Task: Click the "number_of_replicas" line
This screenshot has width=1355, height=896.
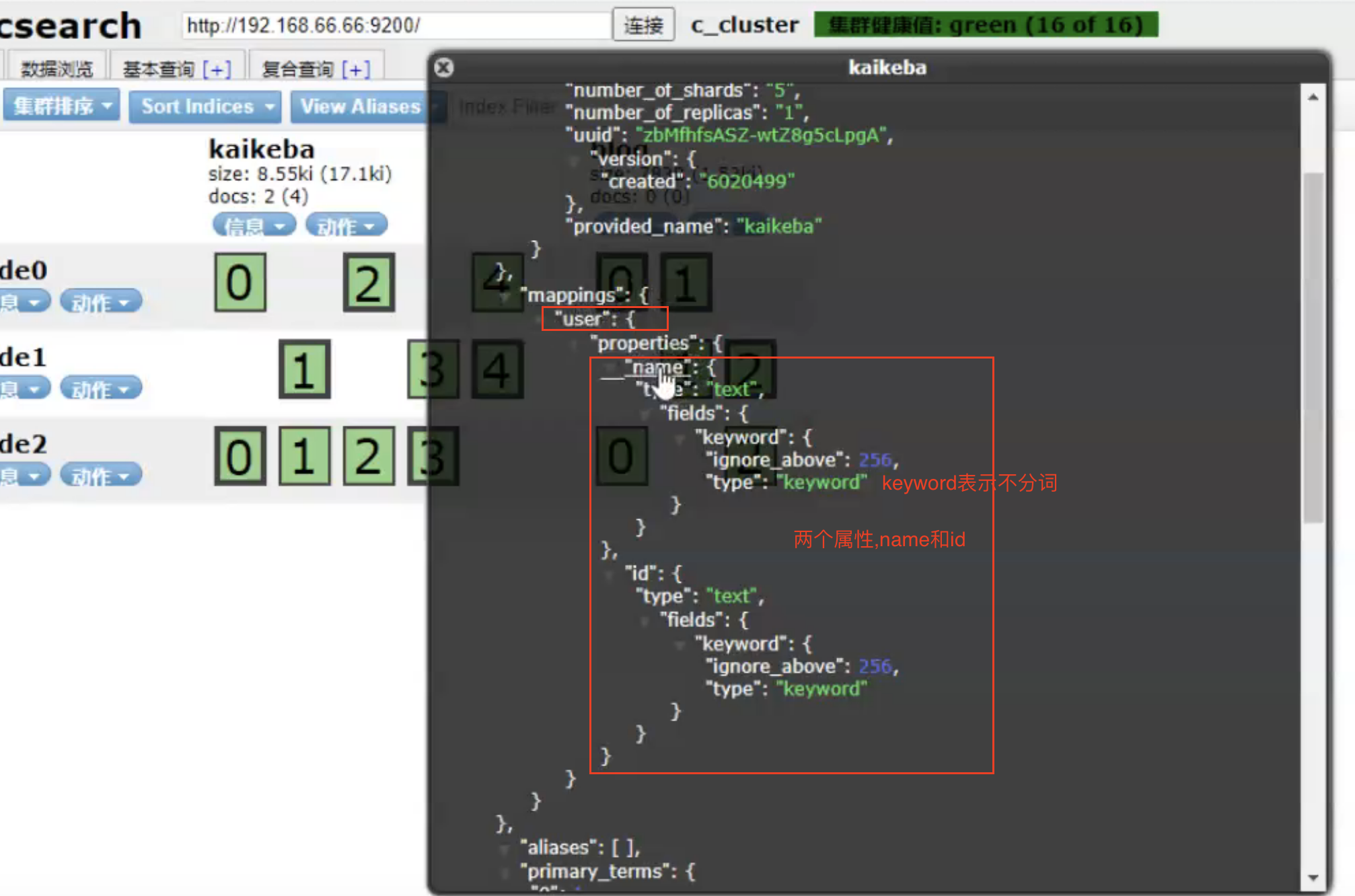Action: (687, 112)
